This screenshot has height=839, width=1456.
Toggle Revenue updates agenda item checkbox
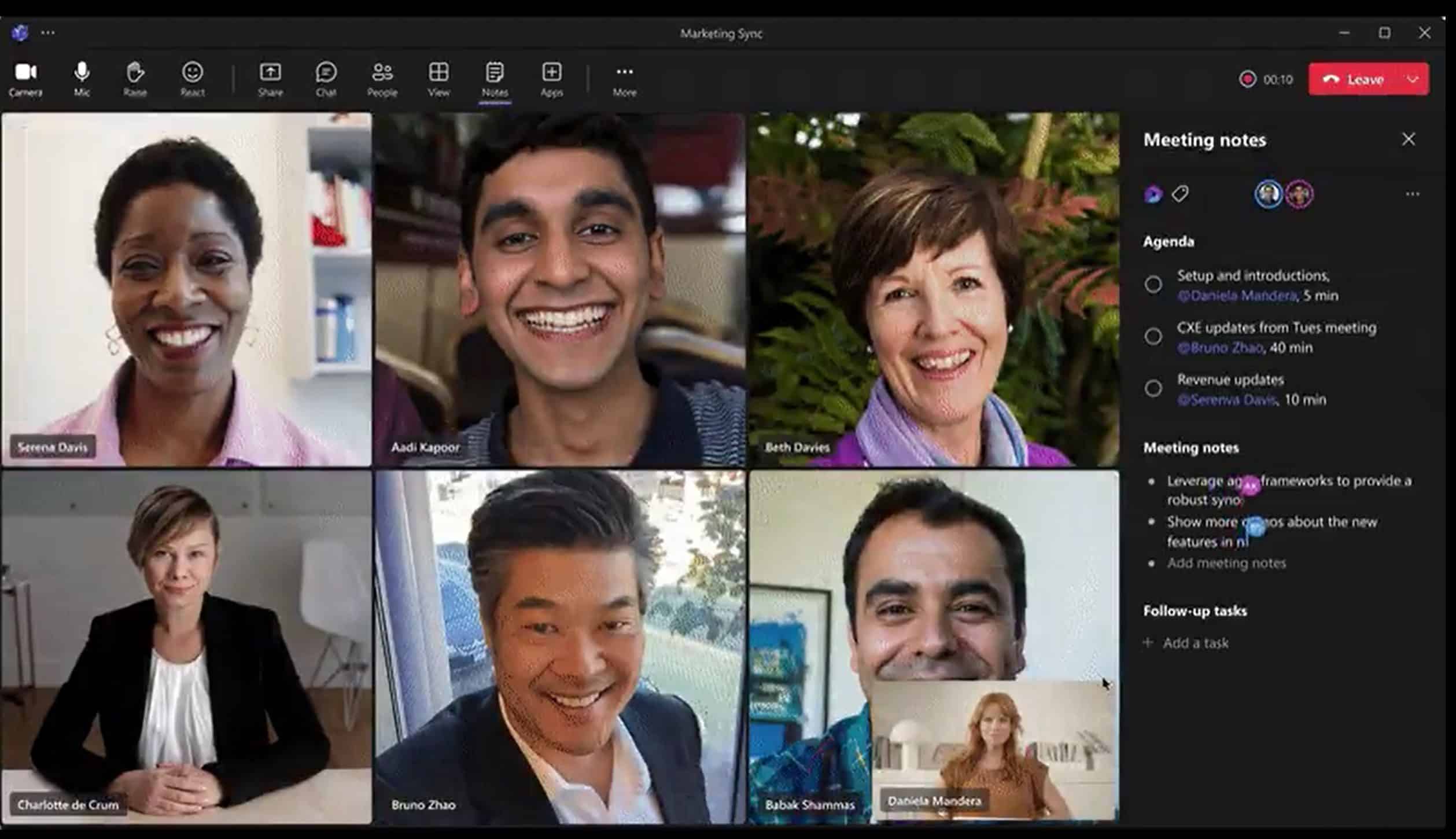tap(1152, 388)
